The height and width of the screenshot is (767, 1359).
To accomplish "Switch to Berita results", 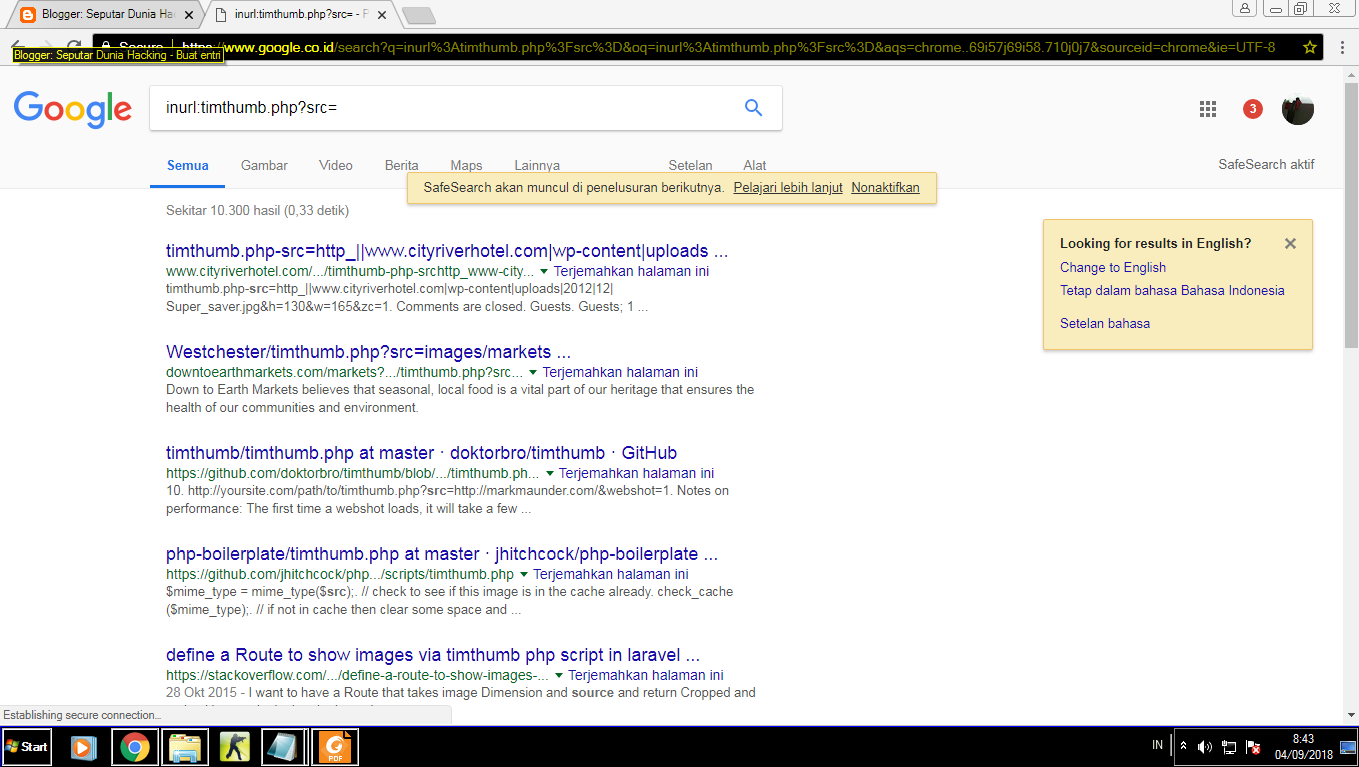I will coord(402,166).
